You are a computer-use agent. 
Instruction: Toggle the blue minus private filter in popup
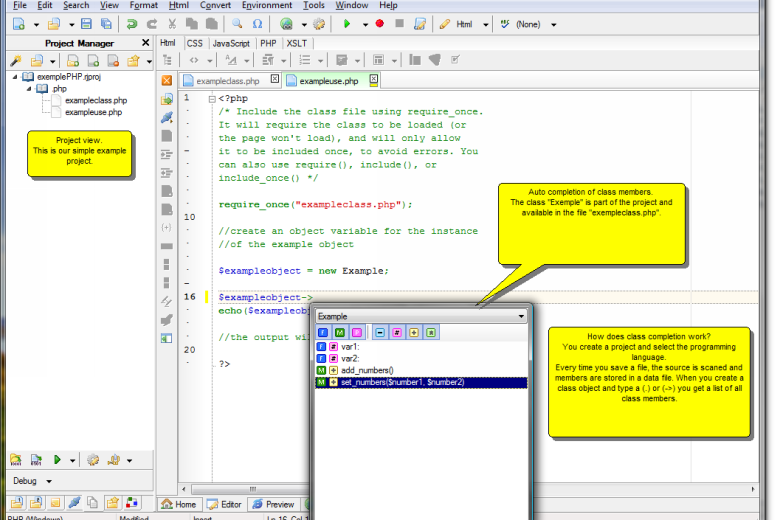[380, 332]
